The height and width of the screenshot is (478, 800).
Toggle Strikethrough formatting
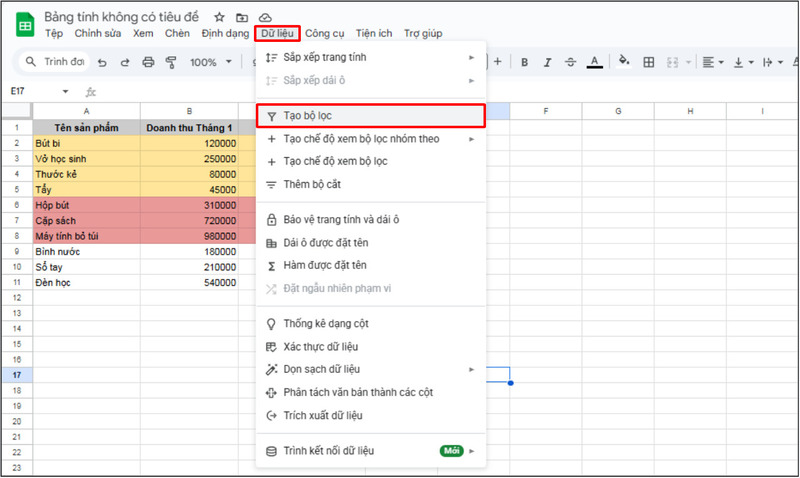(570, 62)
